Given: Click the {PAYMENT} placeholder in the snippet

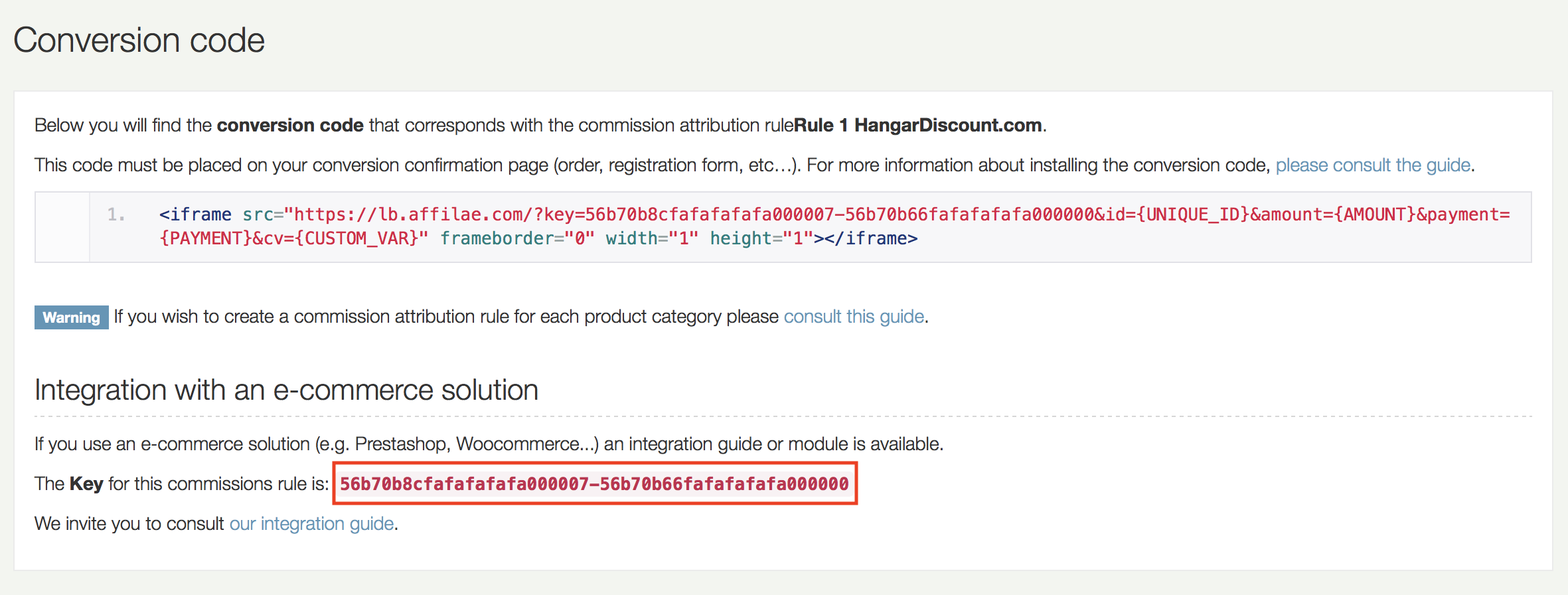Looking at the screenshot, I should click(x=206, y=238).
